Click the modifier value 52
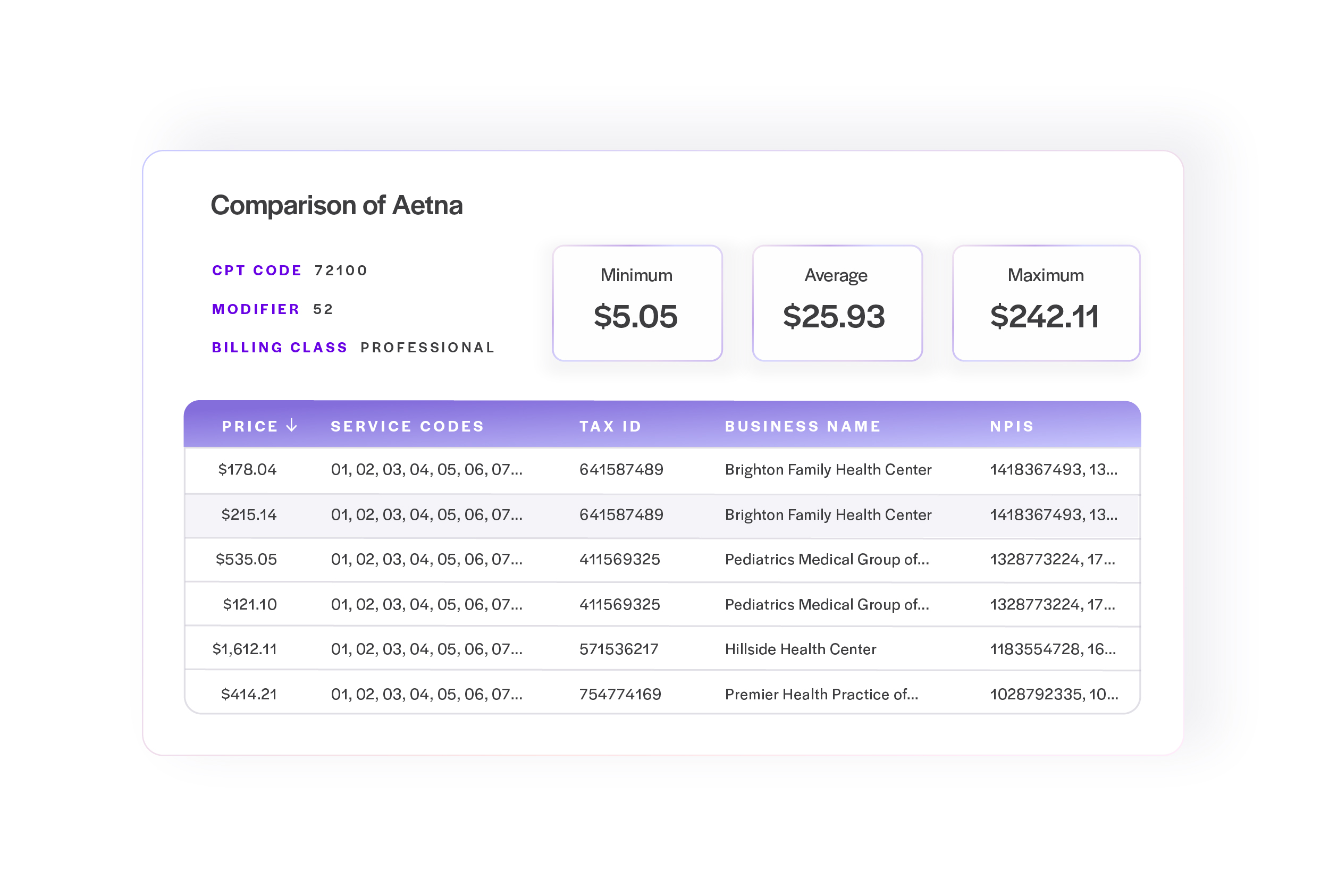Image resolution: width=1329 pixels, height=896 pixels. tap(323, 309)
